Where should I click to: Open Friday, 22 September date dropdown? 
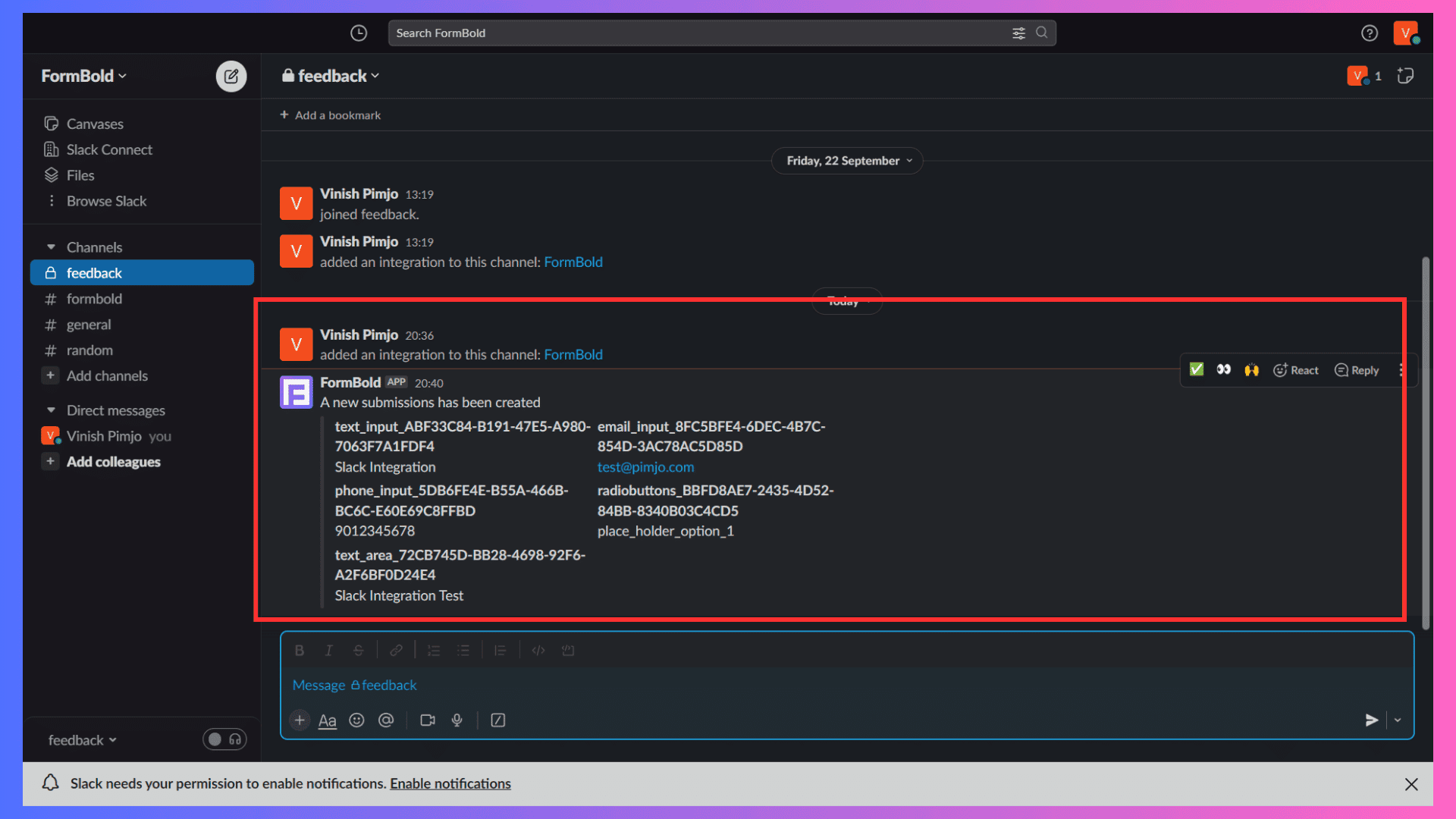pos(847,161)
